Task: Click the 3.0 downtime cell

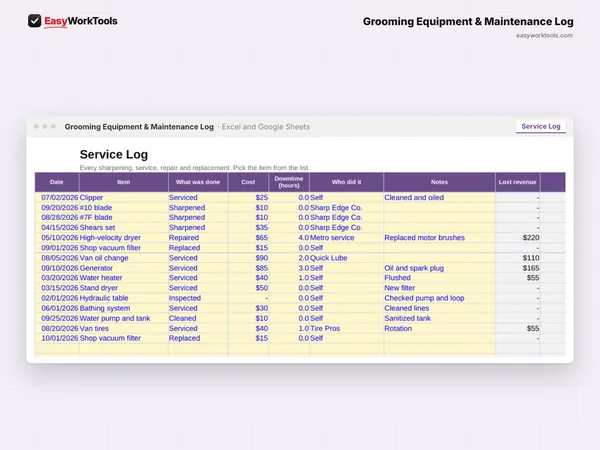Action: [289, 268]
